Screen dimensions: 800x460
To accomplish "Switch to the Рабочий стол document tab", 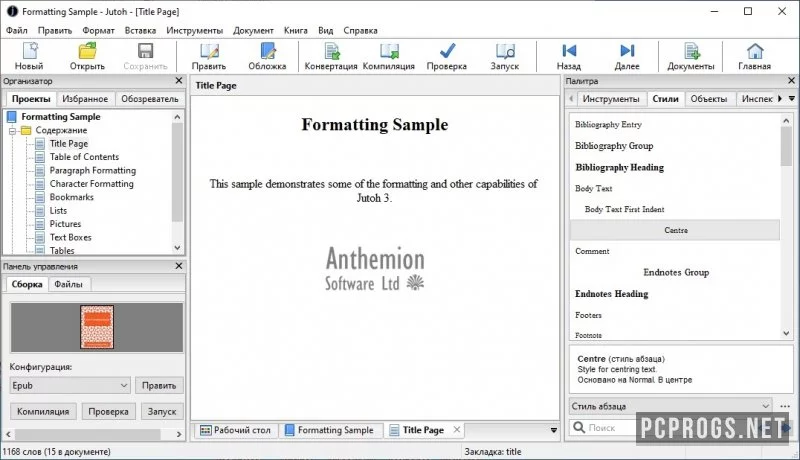I will 236,430.
